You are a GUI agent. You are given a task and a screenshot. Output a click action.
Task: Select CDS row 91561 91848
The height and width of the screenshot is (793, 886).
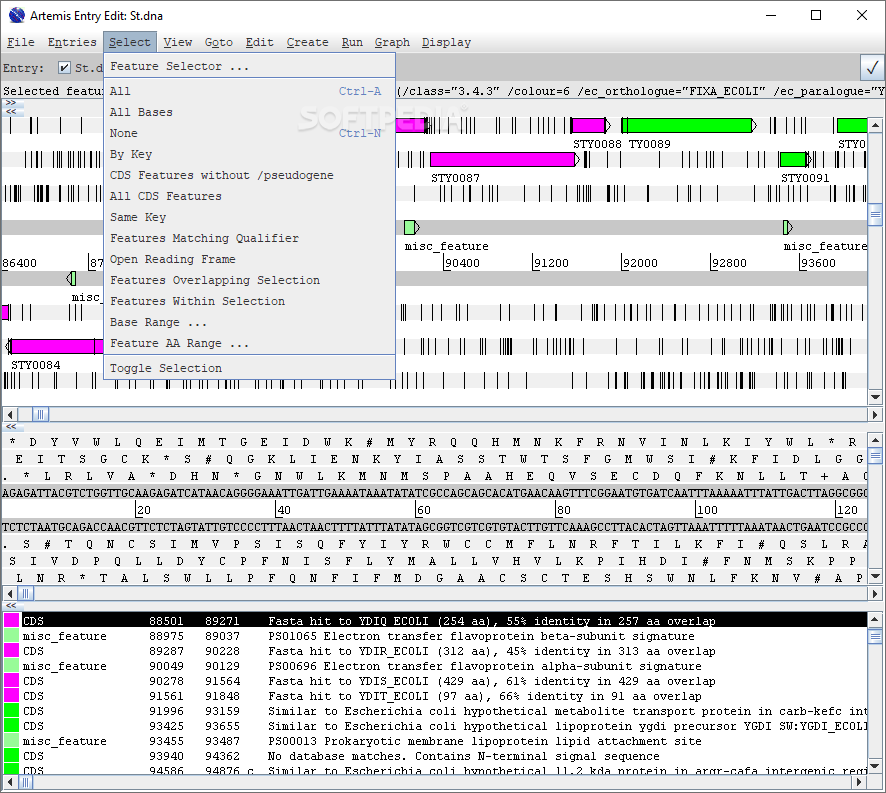click(x=435, y=696)
